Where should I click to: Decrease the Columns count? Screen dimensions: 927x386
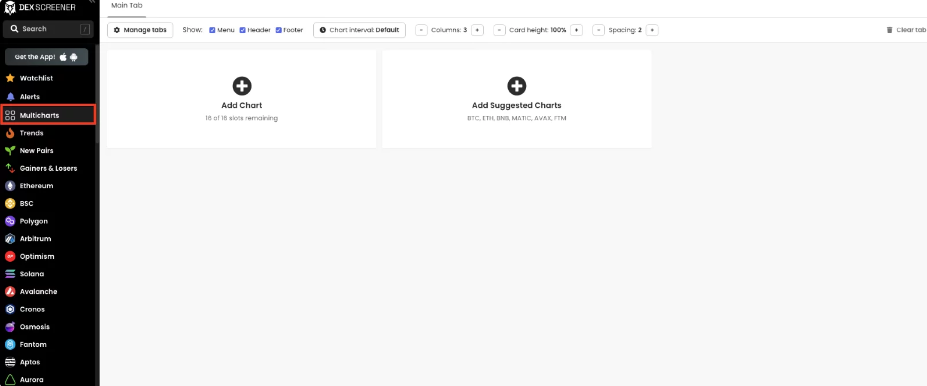[422, 30]
